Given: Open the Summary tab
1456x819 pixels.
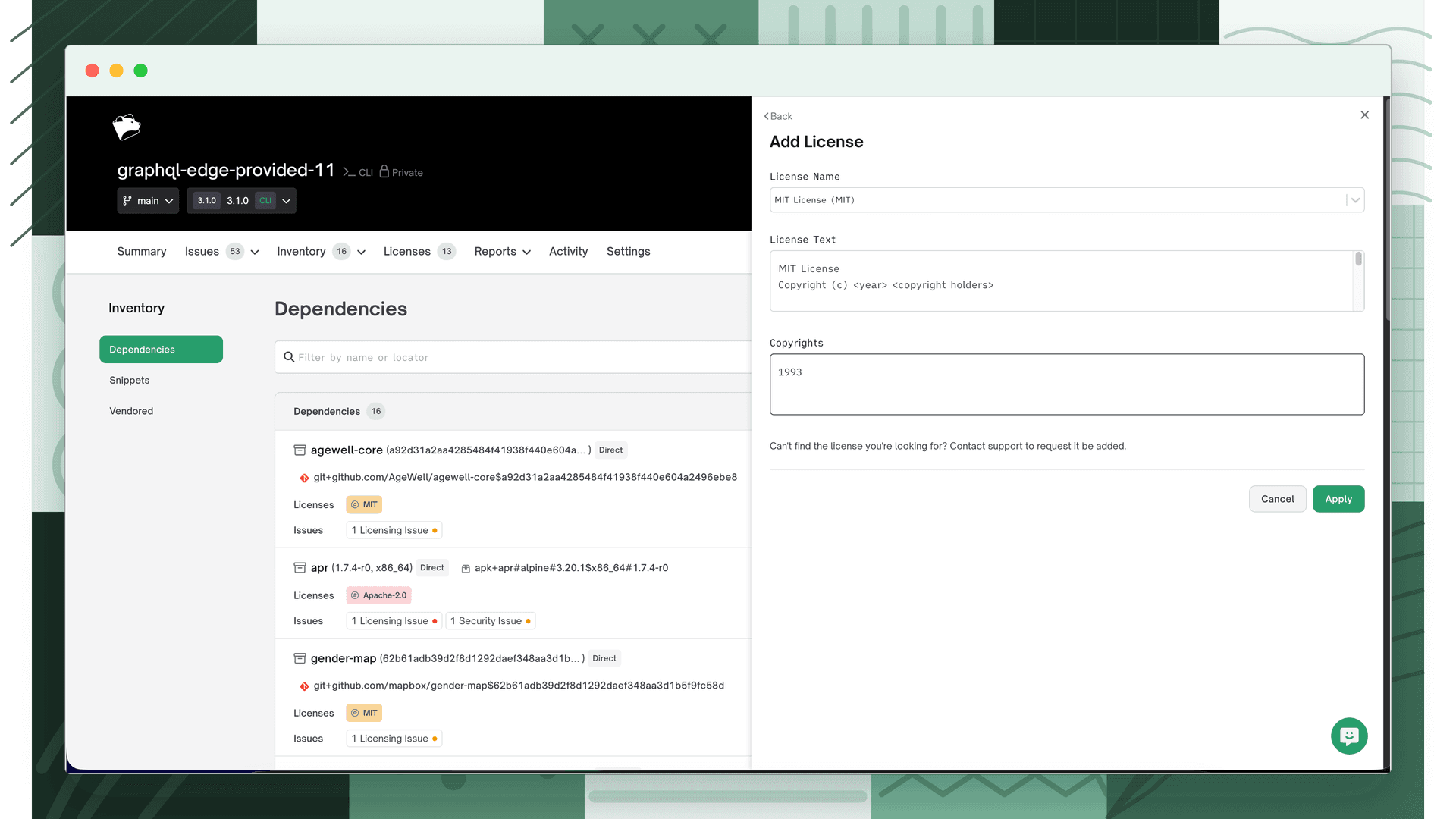Looking at the screenshot, I should [x=142, y=252].
